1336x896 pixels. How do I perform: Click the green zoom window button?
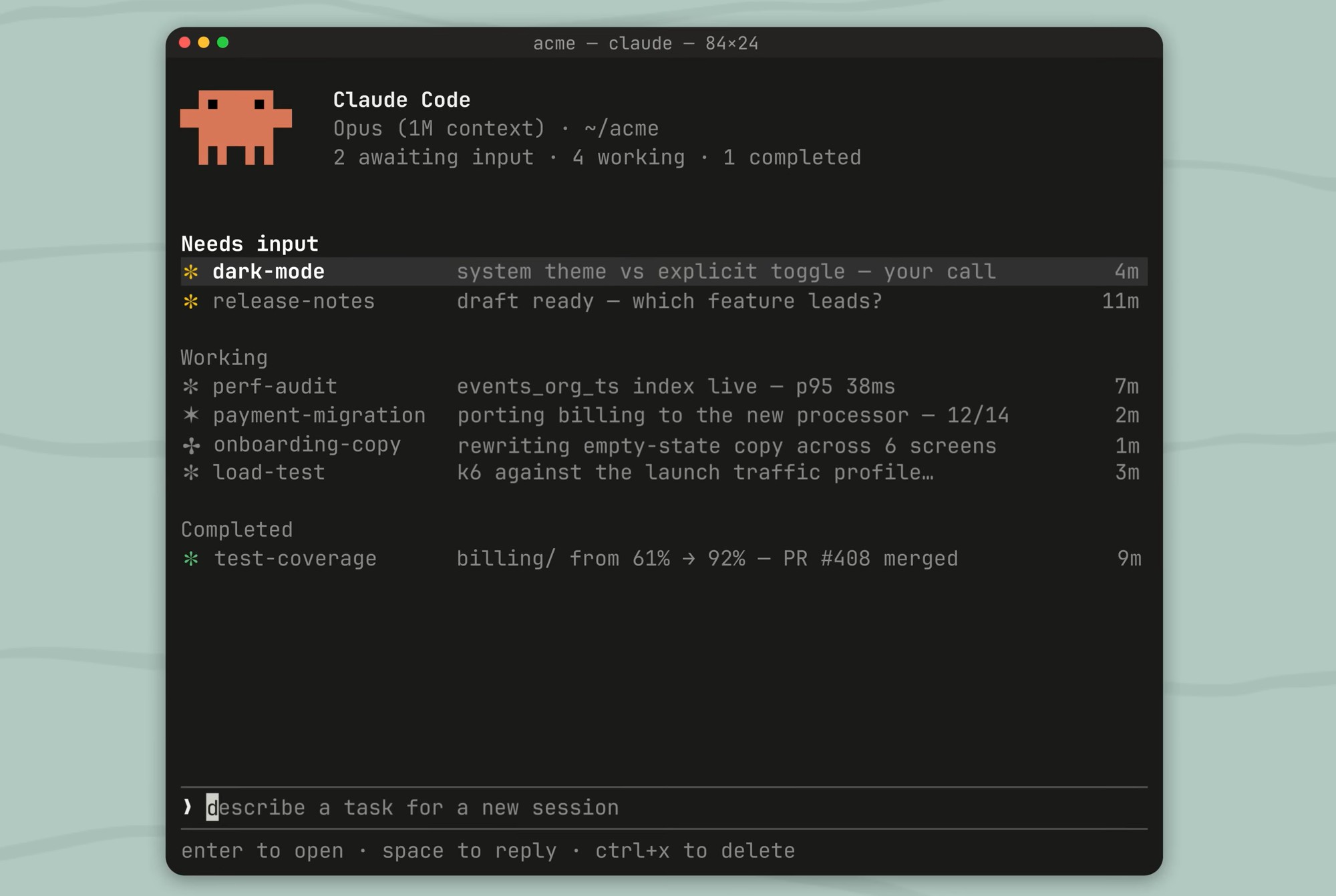point(223,43)
